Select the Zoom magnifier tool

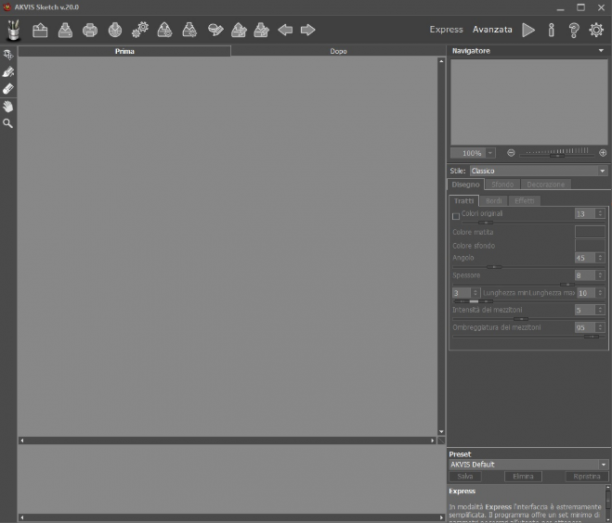[8, 124]
